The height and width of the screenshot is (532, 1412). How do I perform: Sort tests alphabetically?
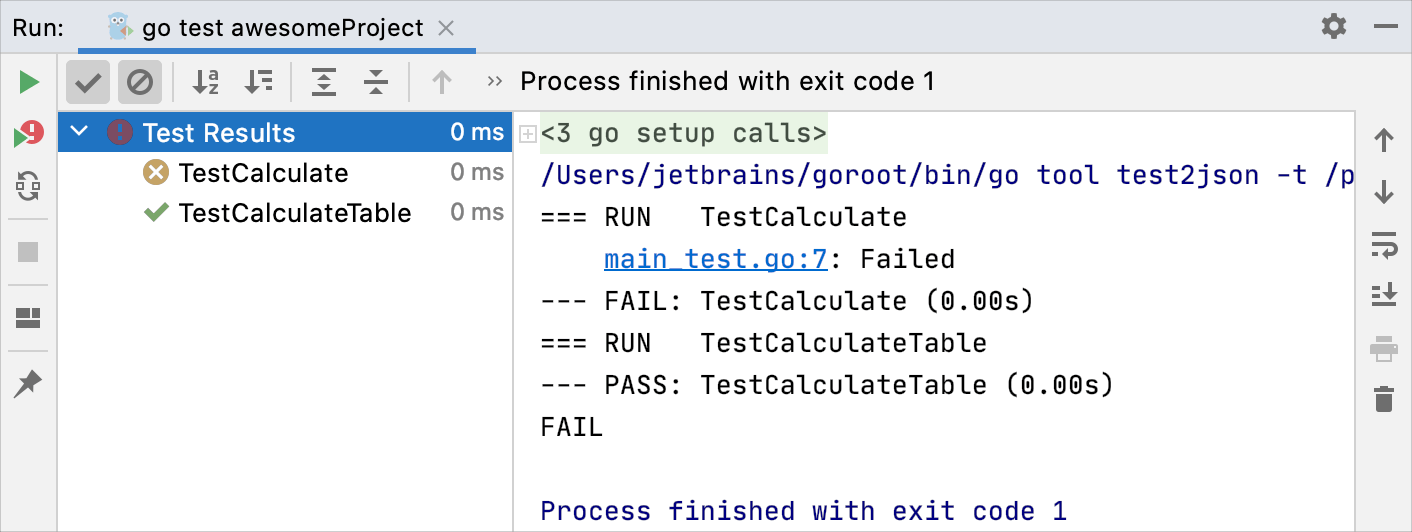(206, 82)
